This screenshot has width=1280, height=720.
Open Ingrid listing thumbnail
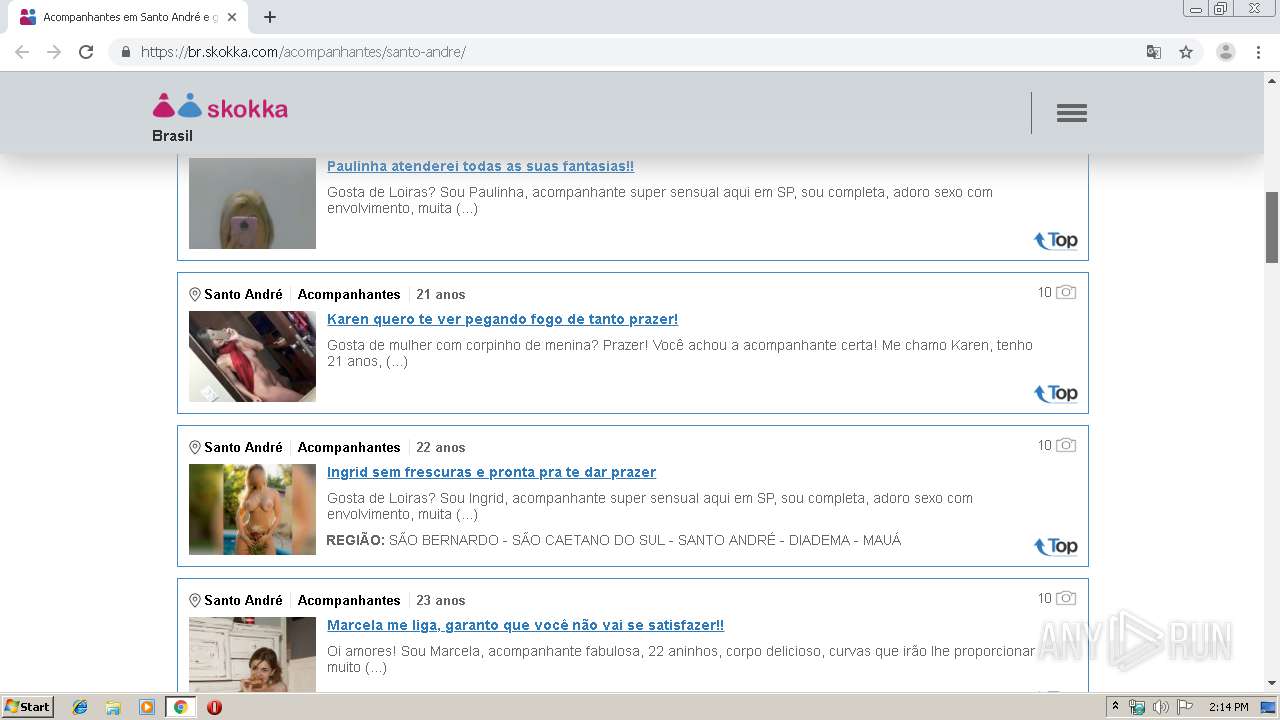coord(252,509)
